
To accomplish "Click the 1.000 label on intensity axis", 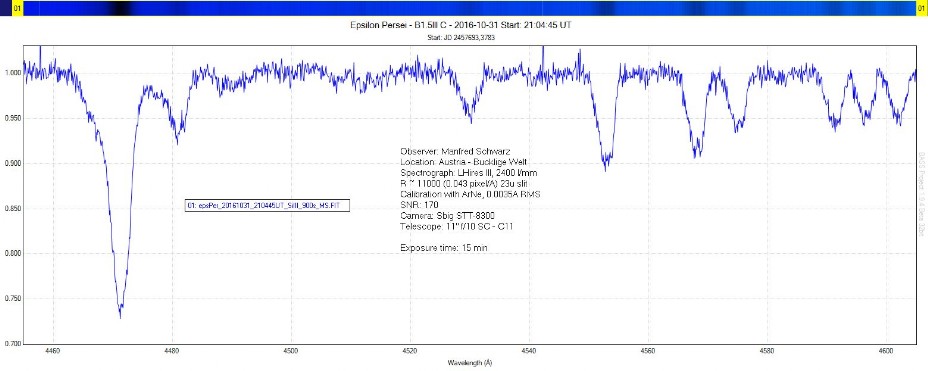I will tap(11, 73).
